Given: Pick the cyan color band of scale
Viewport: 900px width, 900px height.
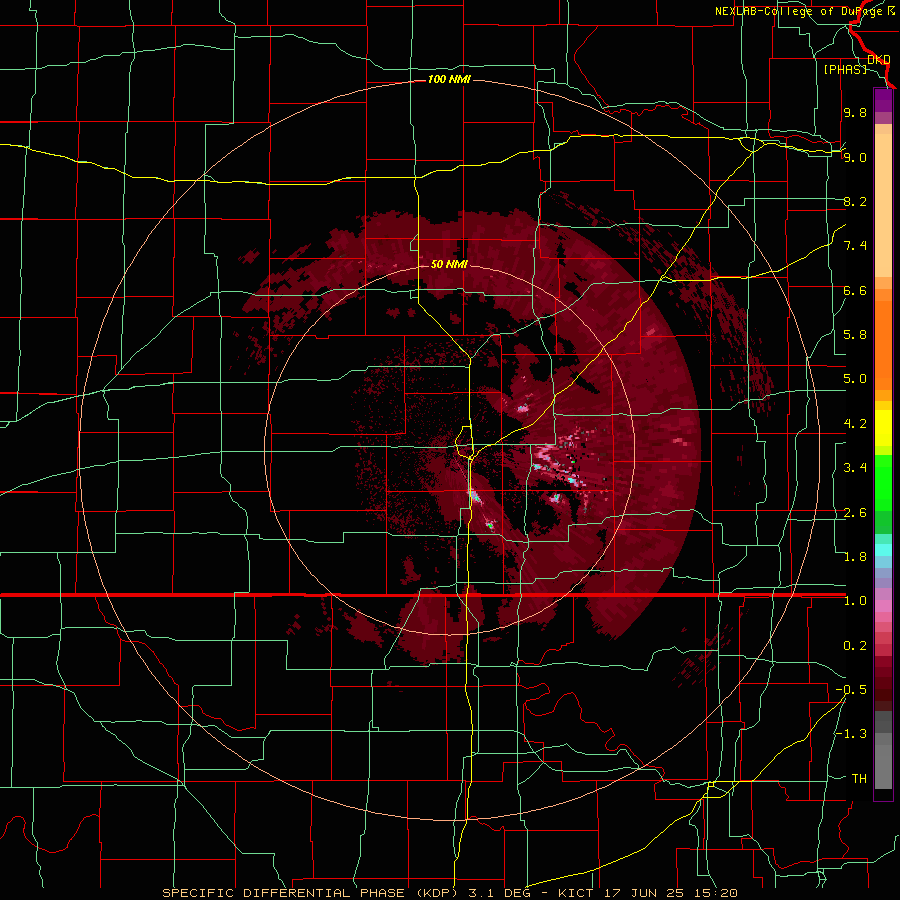Looking at the screenshot, I should pyautogui.click(x=883, y=550).
